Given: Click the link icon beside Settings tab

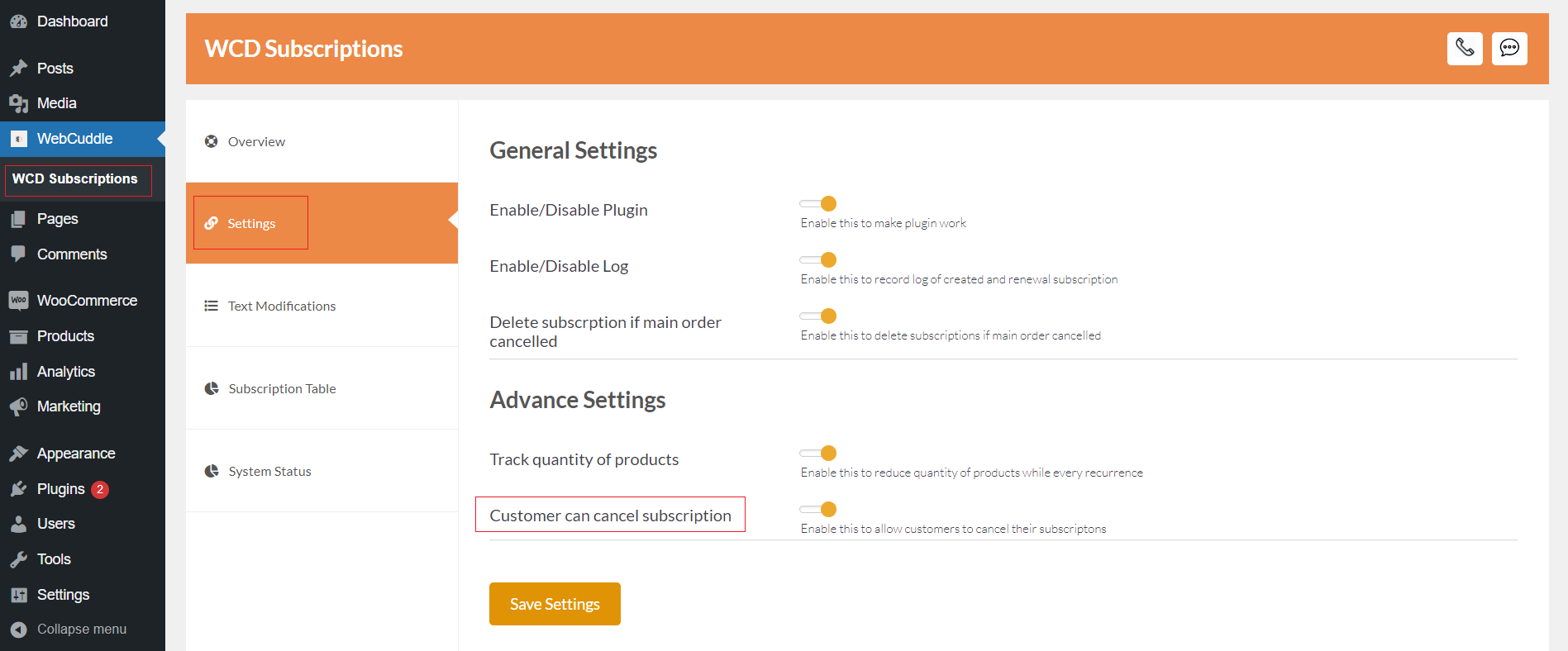Looking at the screenshot, I should 212,223.
